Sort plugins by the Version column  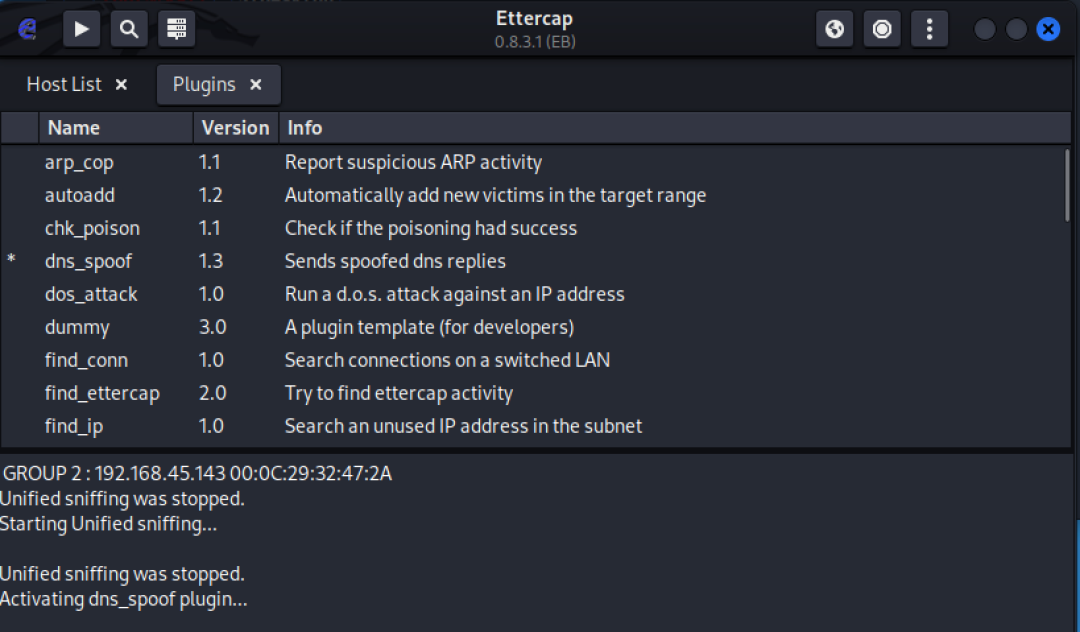(235, 128)
